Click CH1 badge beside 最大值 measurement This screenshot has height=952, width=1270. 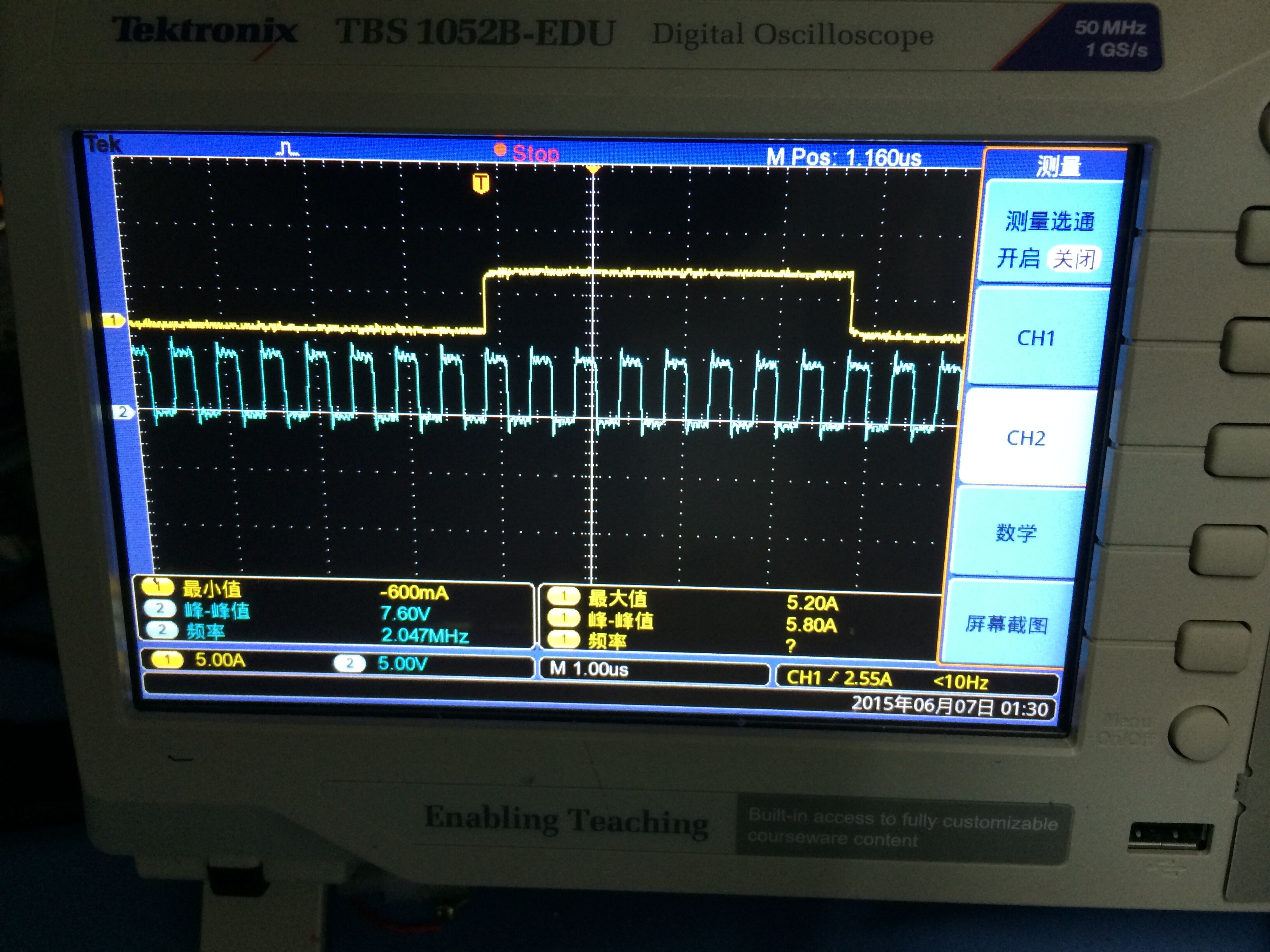coord(563,597)
